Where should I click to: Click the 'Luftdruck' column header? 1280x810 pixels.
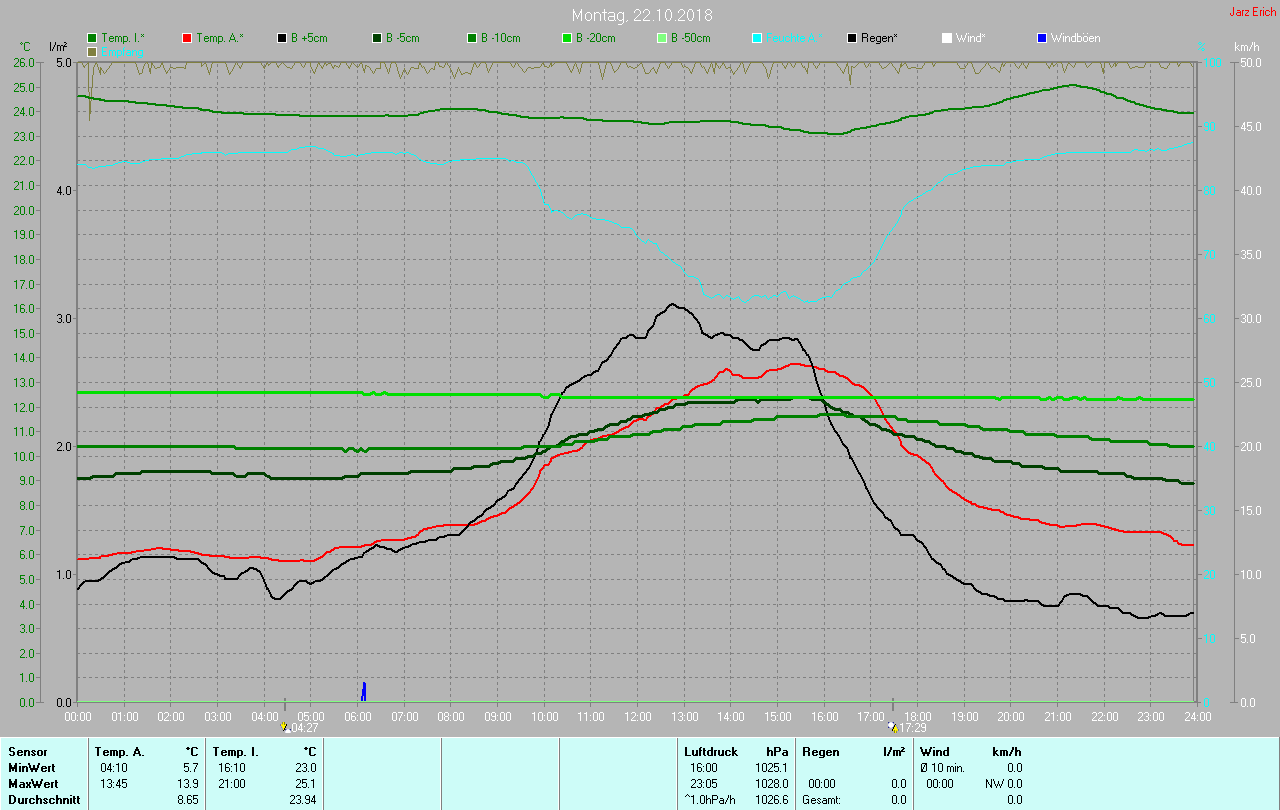tap(711, 751)
